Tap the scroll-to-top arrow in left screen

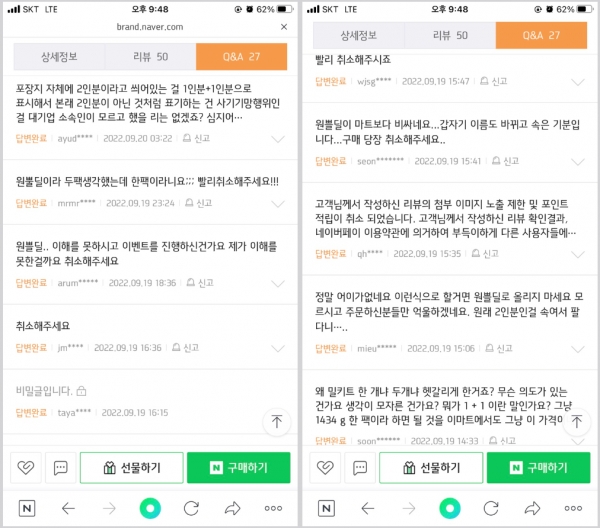pyautogui.click(x=277, y=422)
